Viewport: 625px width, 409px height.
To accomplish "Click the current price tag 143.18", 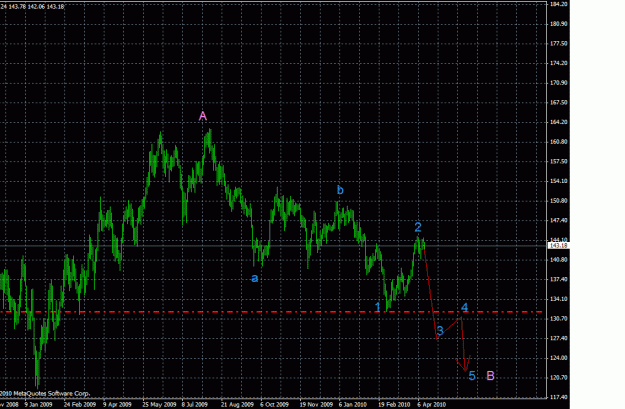I will tap(558, 246).
